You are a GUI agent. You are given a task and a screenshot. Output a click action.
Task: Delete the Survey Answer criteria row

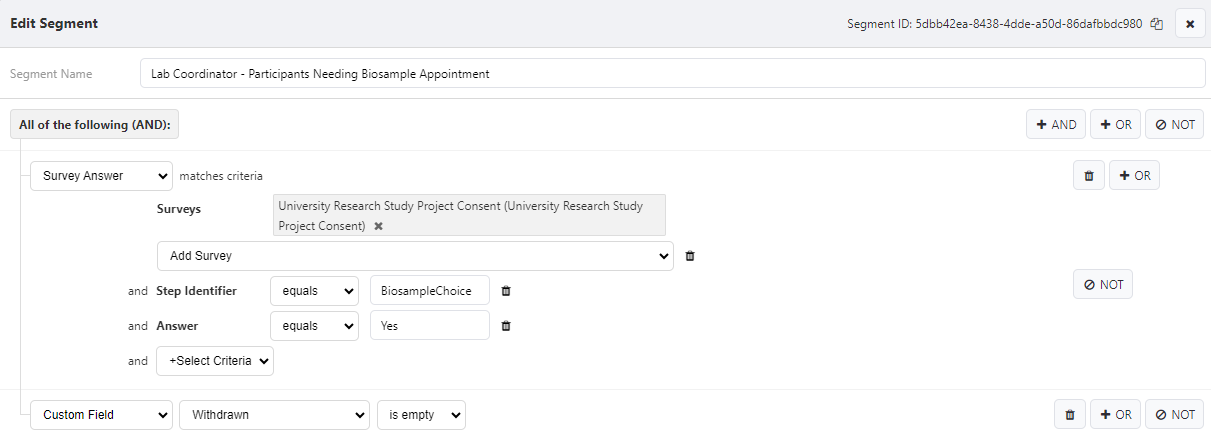pyautogui.click(x=1089, y=176)
